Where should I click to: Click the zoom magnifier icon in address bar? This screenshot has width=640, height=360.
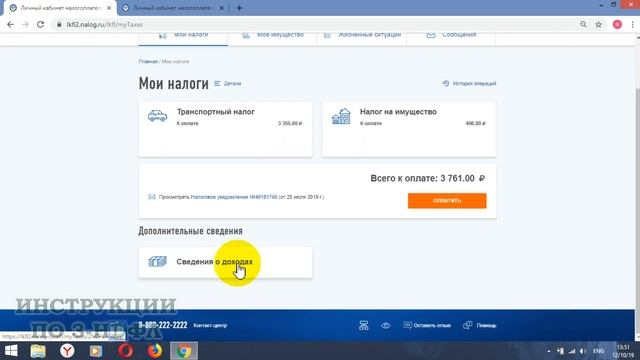pyautogui.click(x=583, y=24)
